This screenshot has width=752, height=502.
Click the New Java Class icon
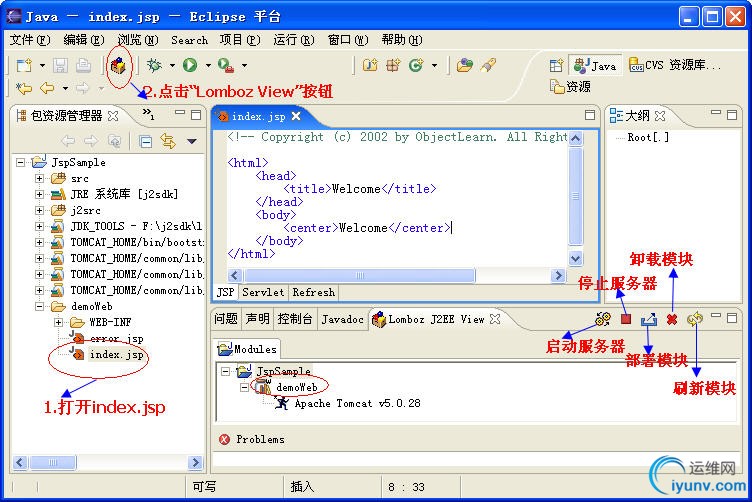click(416, 65)
